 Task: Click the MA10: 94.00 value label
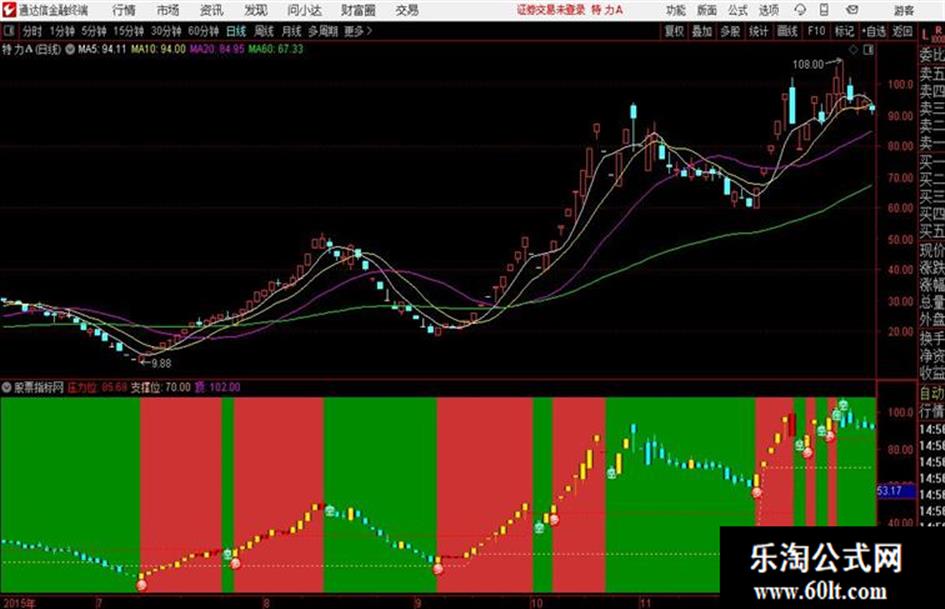(x=159, y=49)
